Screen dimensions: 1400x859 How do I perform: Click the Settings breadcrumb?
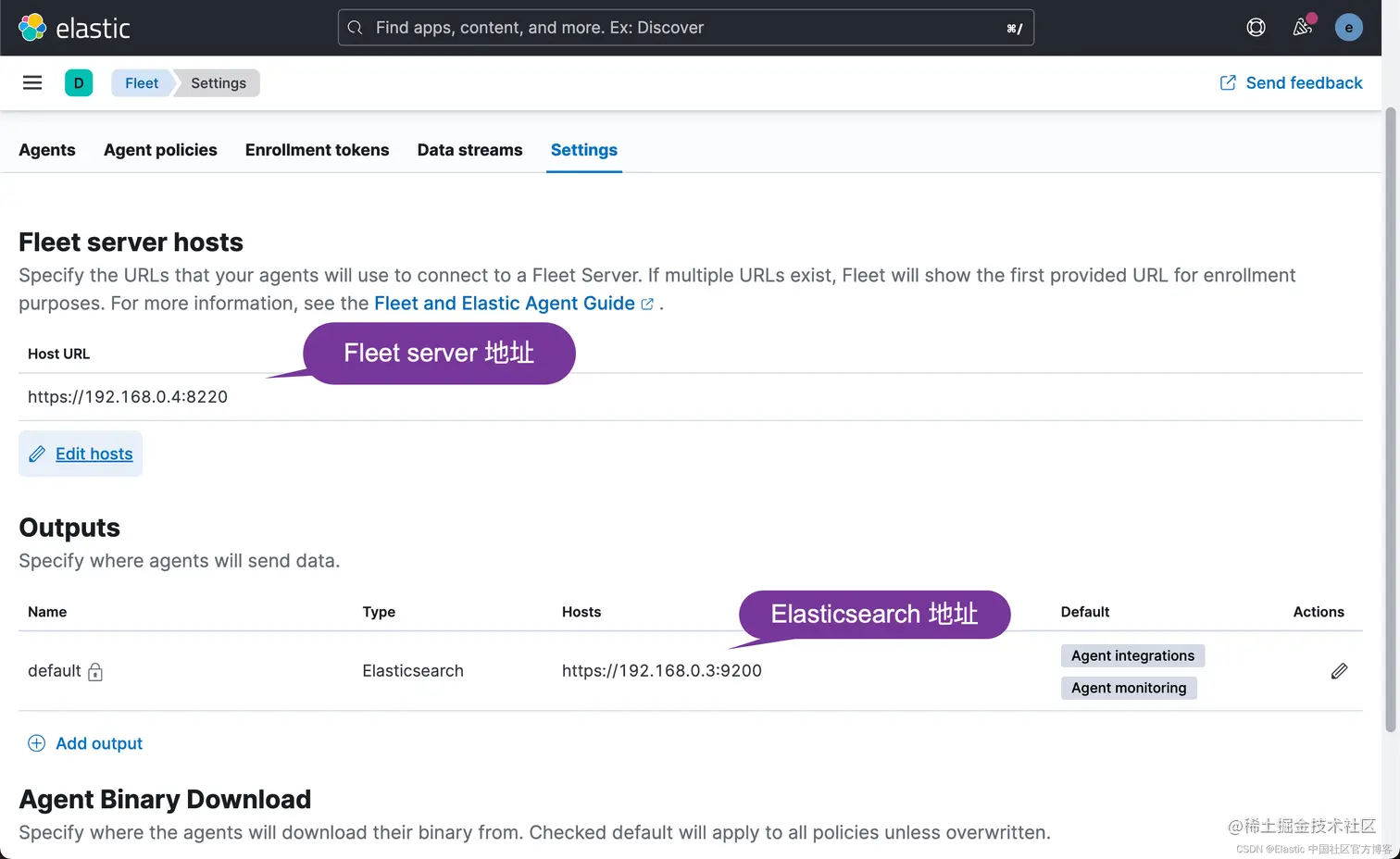[219, 83]
